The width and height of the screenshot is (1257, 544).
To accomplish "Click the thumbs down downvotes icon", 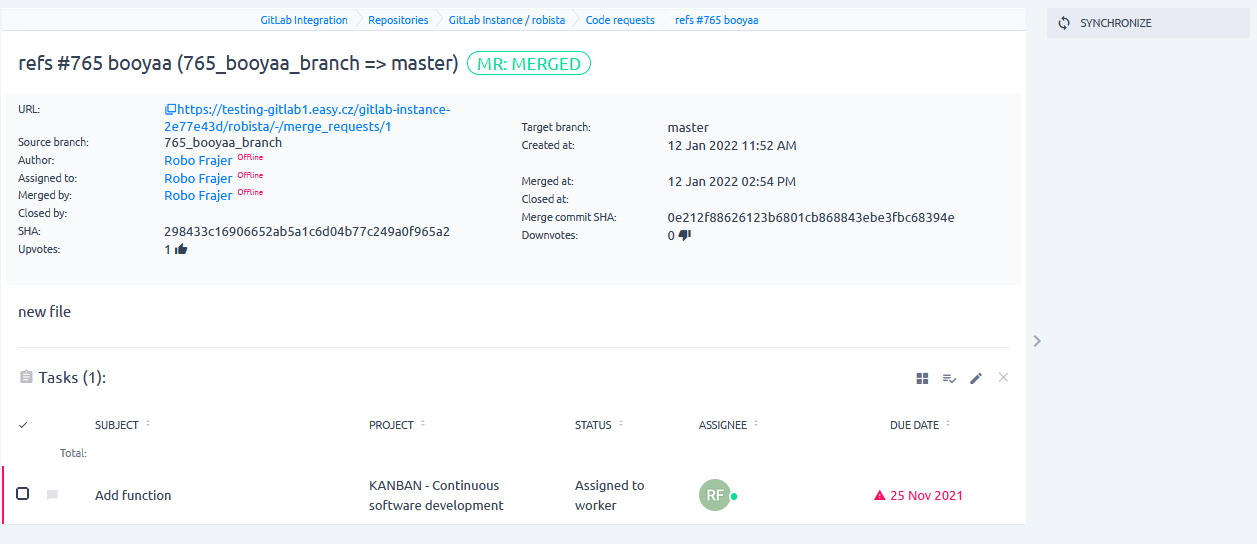I will 685,236.
